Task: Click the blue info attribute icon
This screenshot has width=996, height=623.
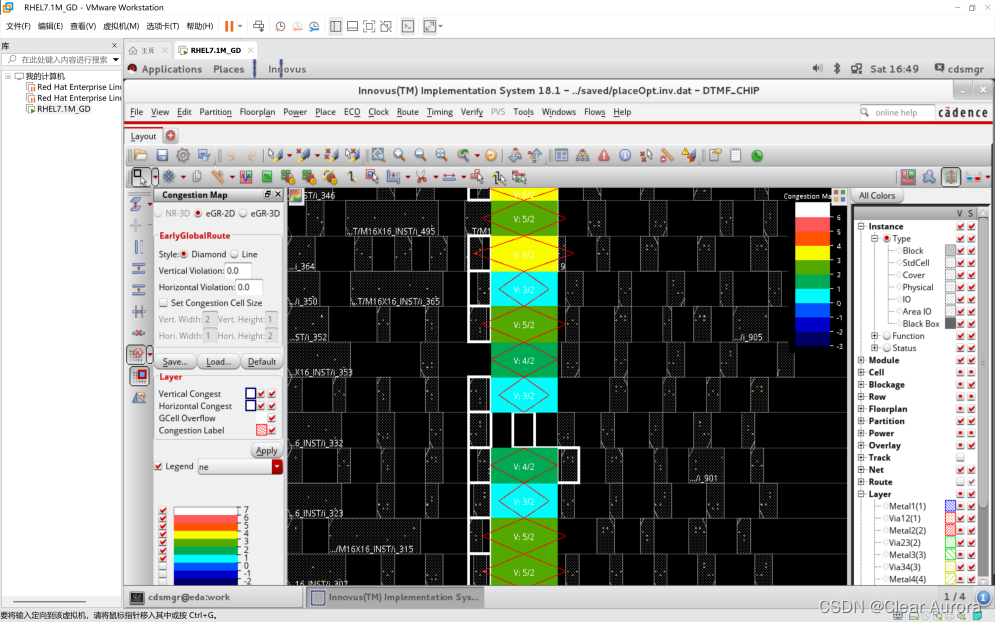Action: coord(625,156)
